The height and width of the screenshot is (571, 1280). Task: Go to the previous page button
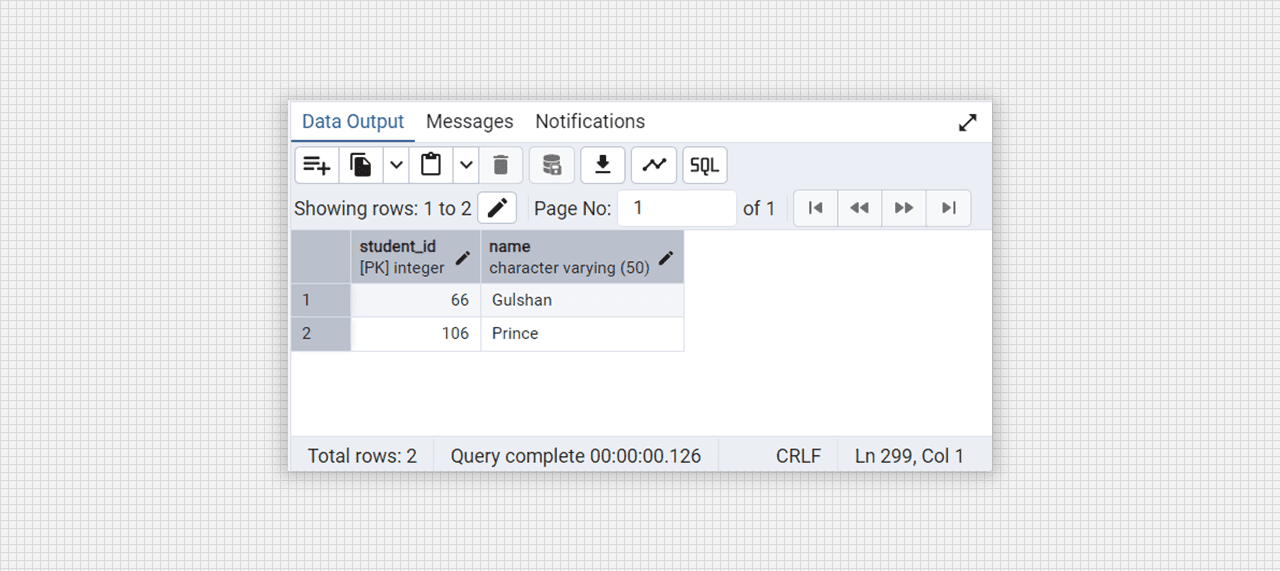859,208
